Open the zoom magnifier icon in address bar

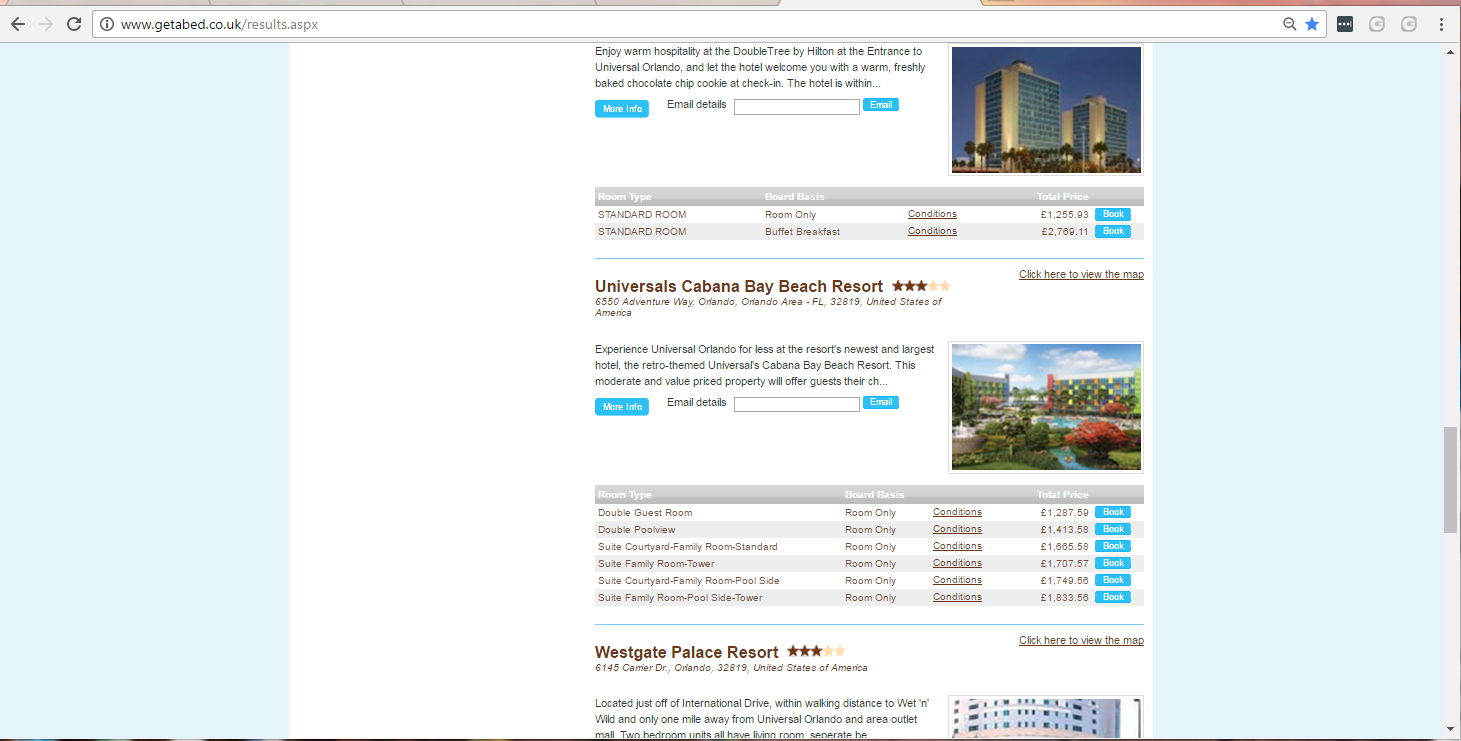[x=1290, y=24]
